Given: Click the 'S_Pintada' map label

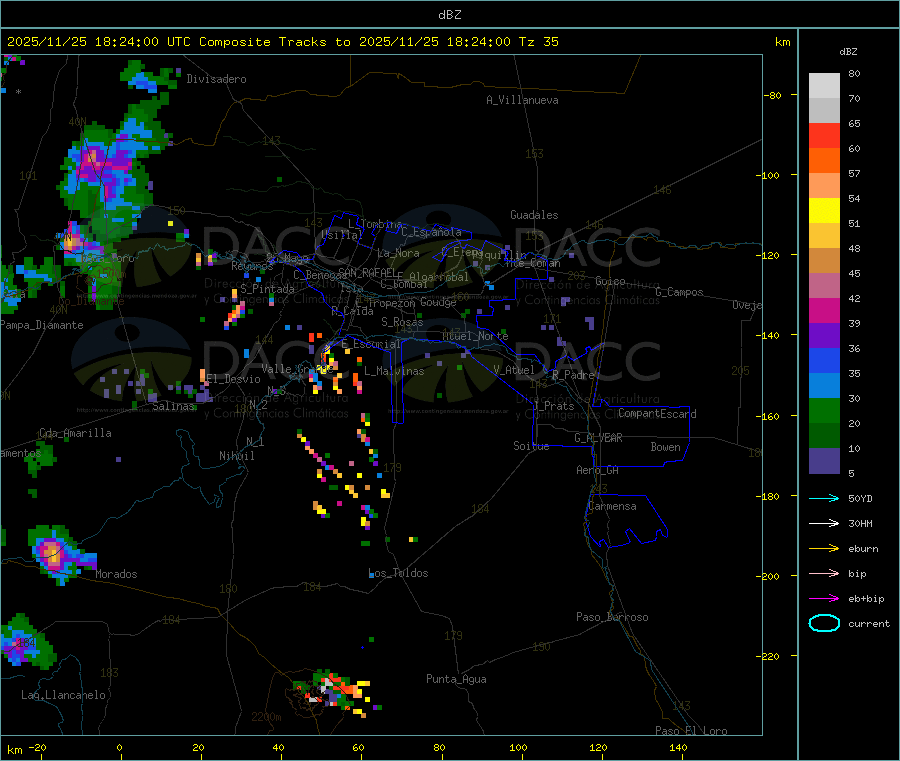Looking at the screenshot, I should coord(267,289).
